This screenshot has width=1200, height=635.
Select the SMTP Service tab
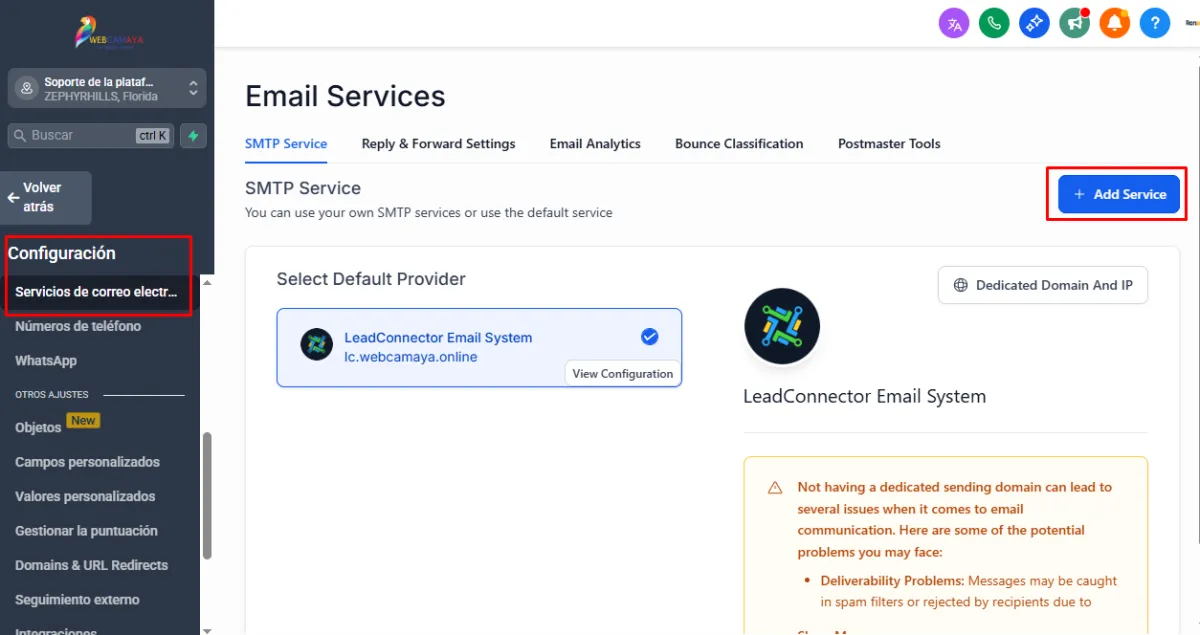point(286,144)
